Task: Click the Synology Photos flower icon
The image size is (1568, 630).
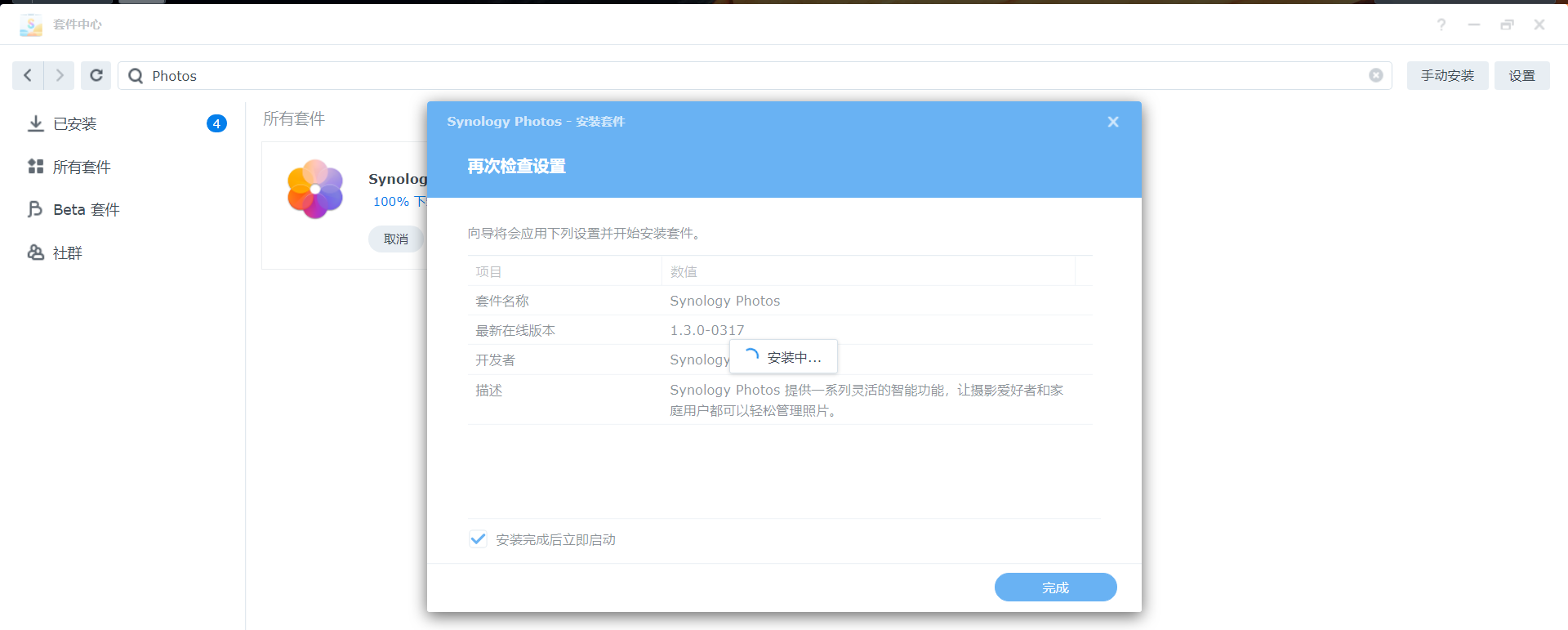Action: point(315,189)
